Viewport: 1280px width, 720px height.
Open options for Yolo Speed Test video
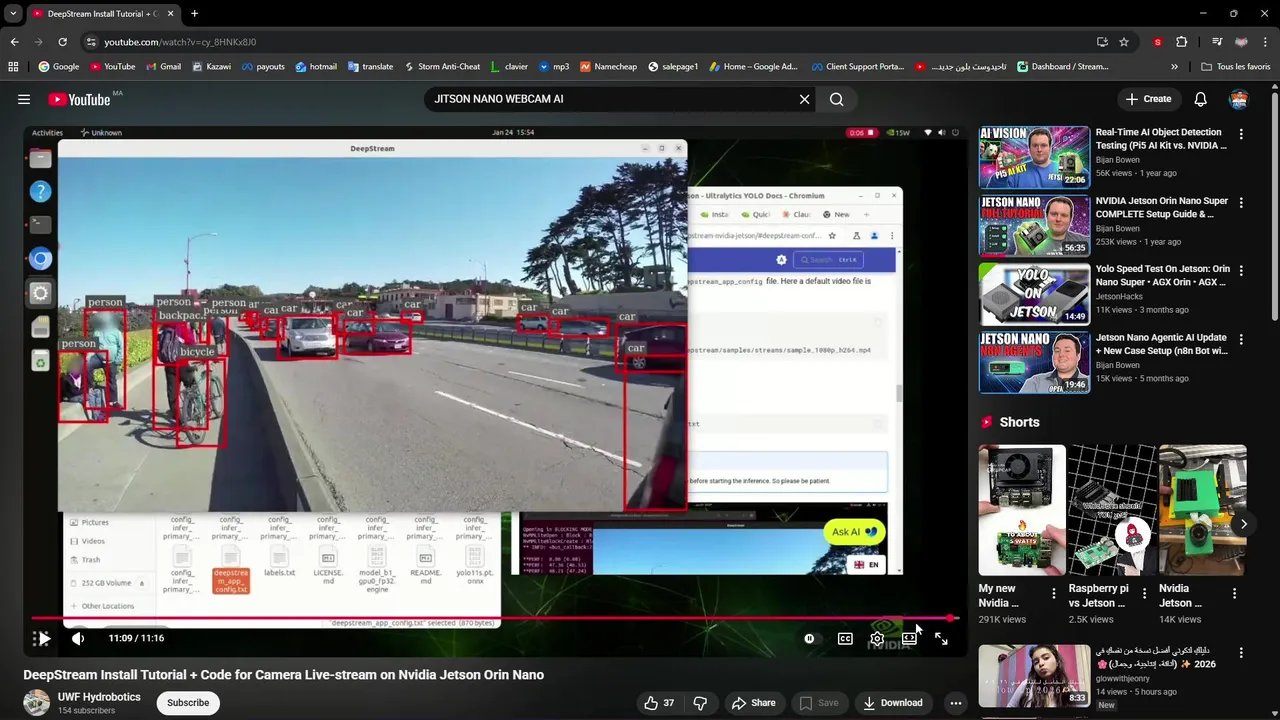tap(1241, 271)
